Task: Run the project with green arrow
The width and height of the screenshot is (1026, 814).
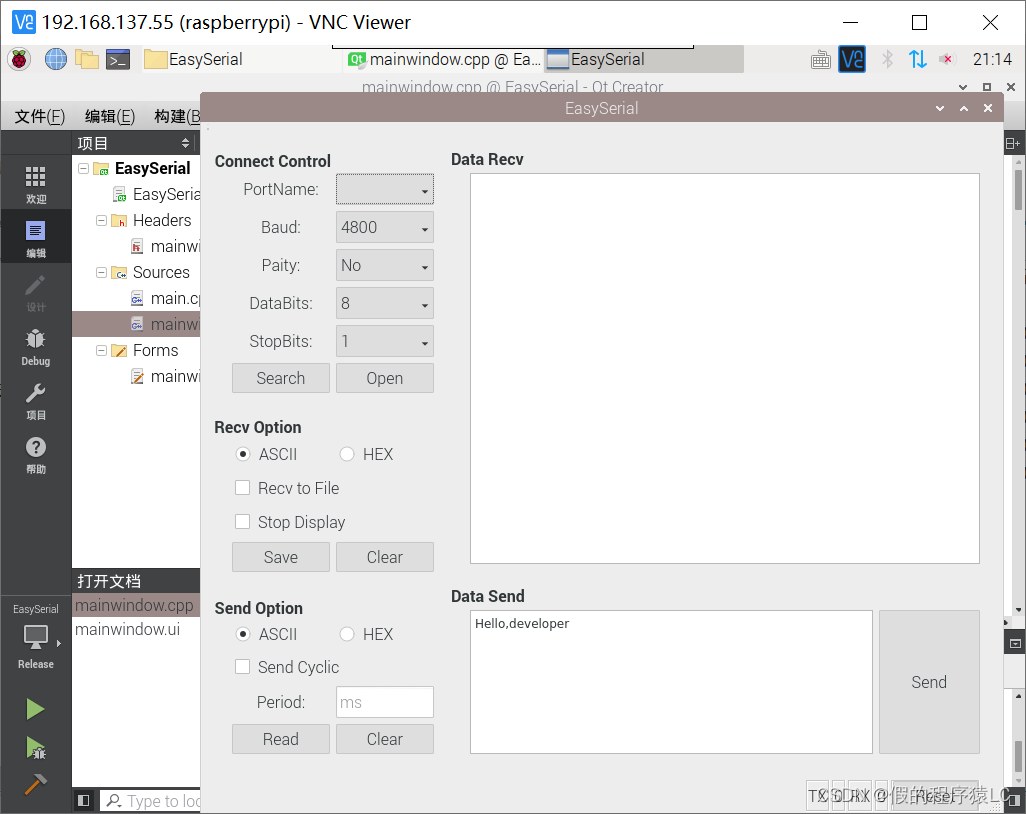Action: (x=35, y=709)
